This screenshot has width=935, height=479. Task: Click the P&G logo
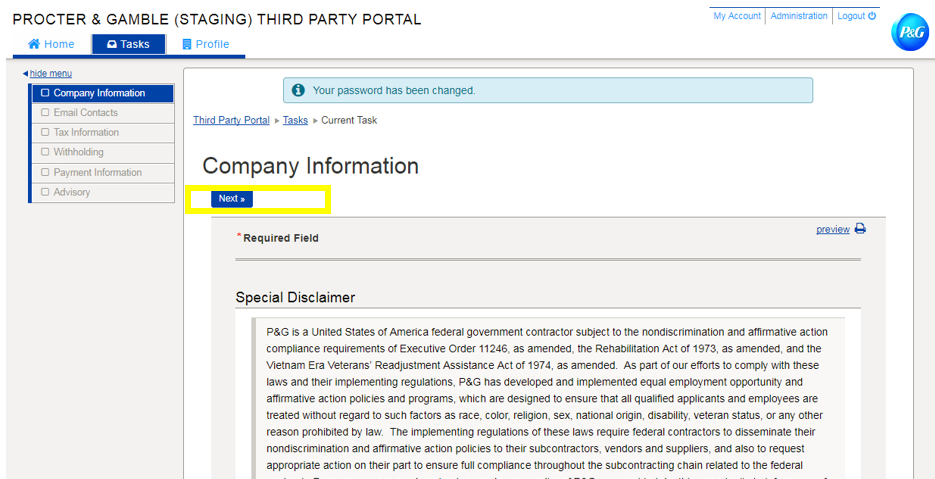[x=910, y=32]
